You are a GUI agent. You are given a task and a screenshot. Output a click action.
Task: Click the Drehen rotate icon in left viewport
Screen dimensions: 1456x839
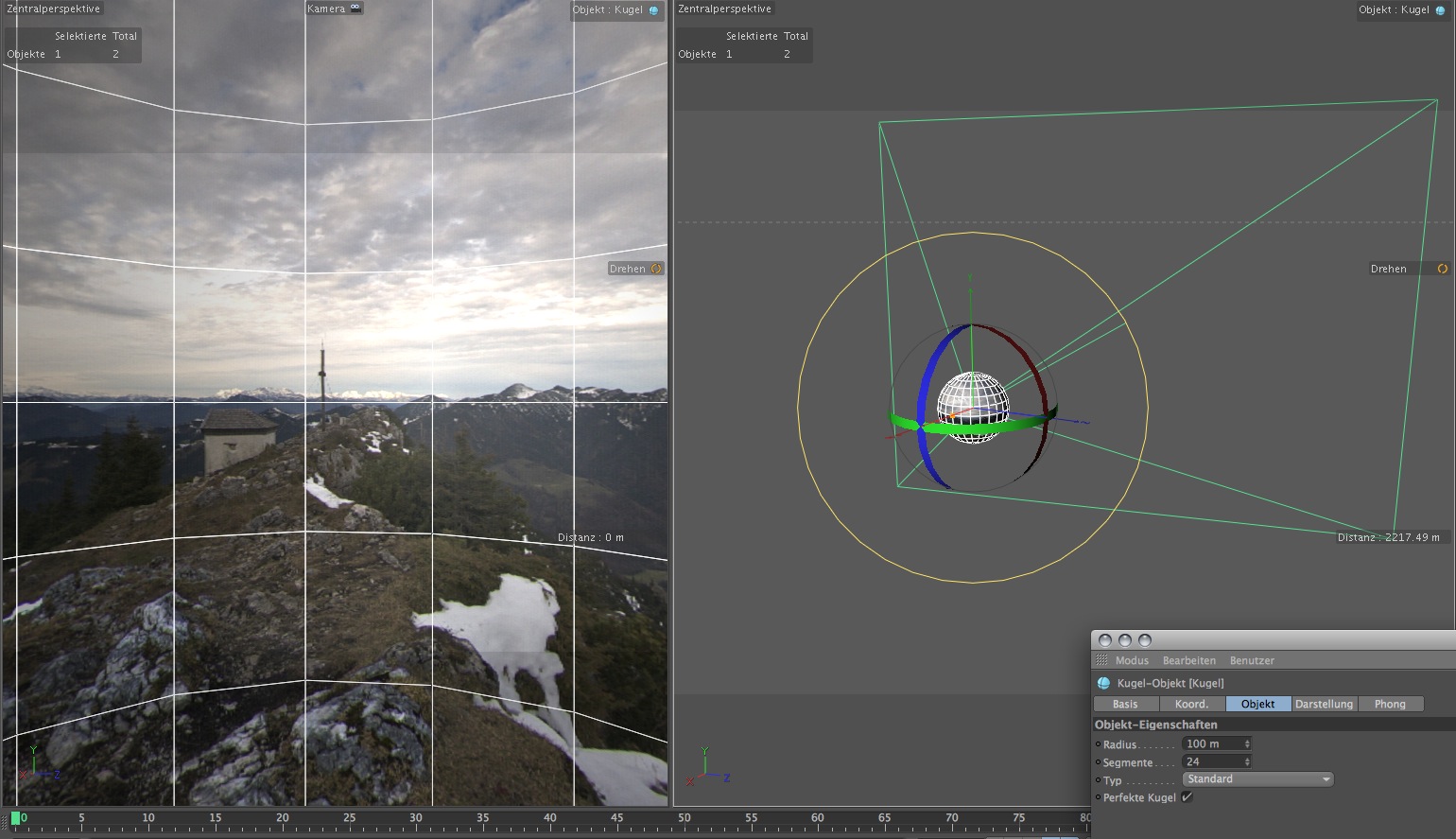pos(656,269)
